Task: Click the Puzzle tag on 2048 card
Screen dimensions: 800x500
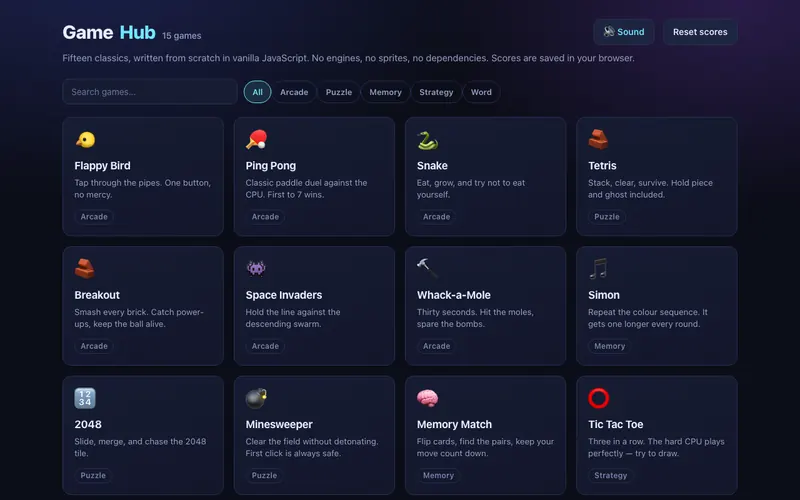Action: click(x=93, y=476)
